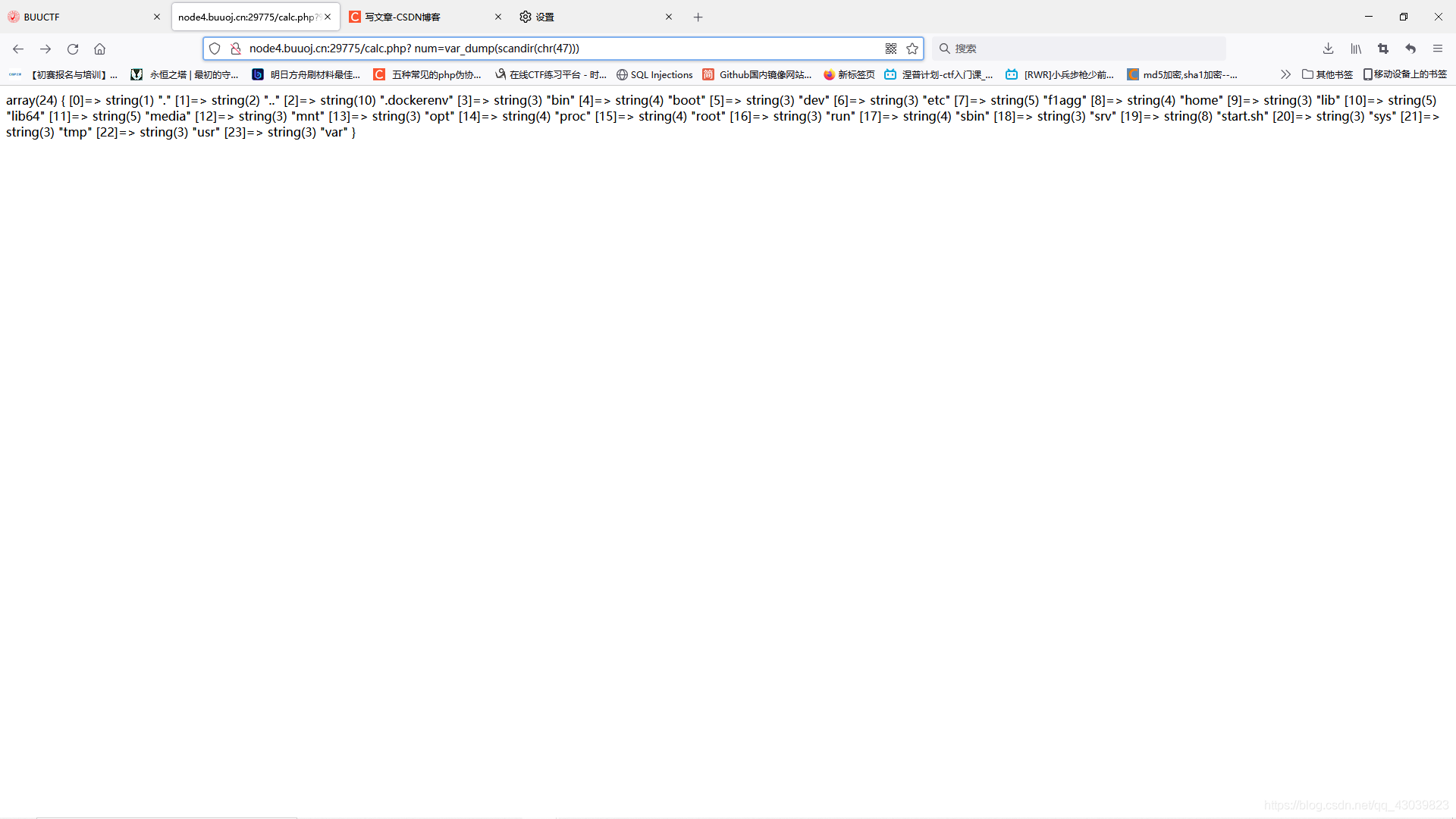Go to the home page icon

[x=99, y=49]
